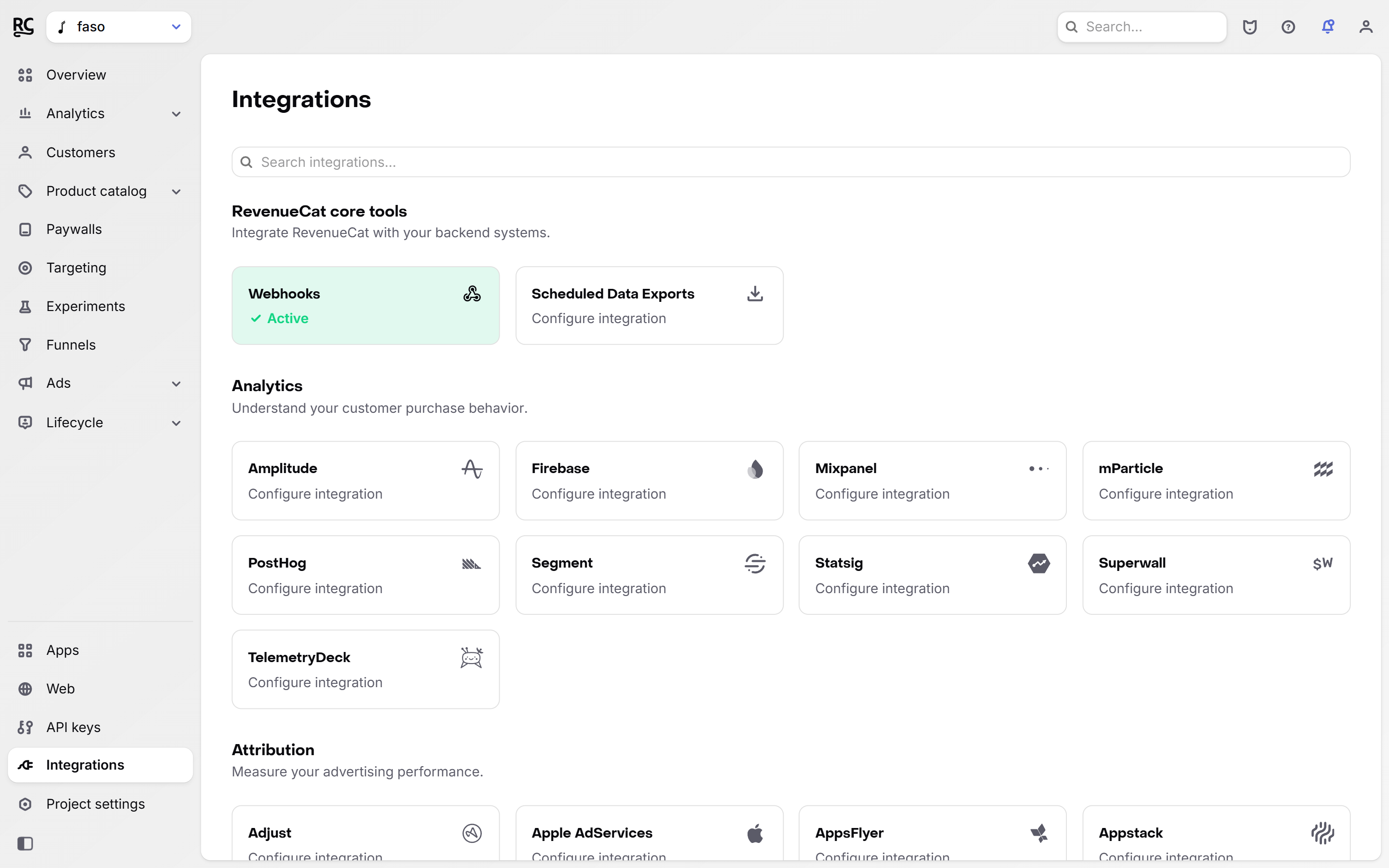The image size is (1389, 868).
Task: Click the RevenueCat logo icon
Action: 24,27
